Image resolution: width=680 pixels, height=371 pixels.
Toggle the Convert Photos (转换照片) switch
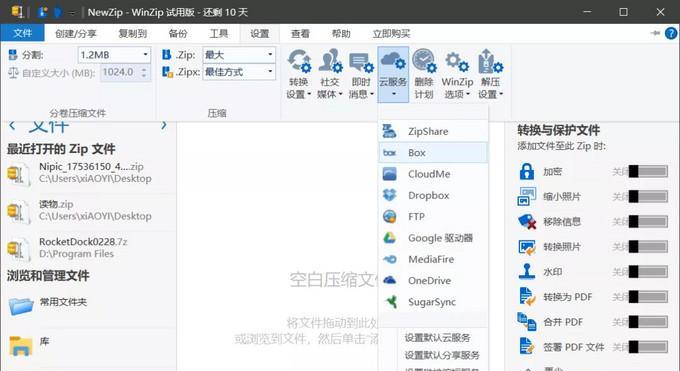[648, 247]
